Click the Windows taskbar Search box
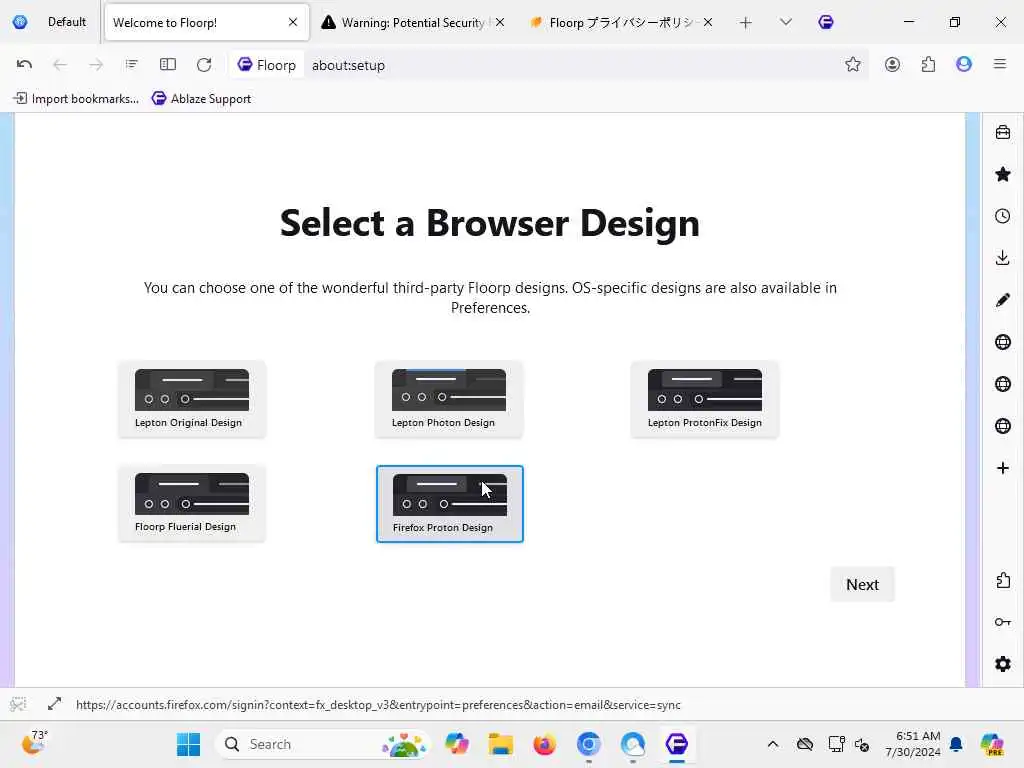This screenshot has height=768, width=1024. click(x=323, y=744)
